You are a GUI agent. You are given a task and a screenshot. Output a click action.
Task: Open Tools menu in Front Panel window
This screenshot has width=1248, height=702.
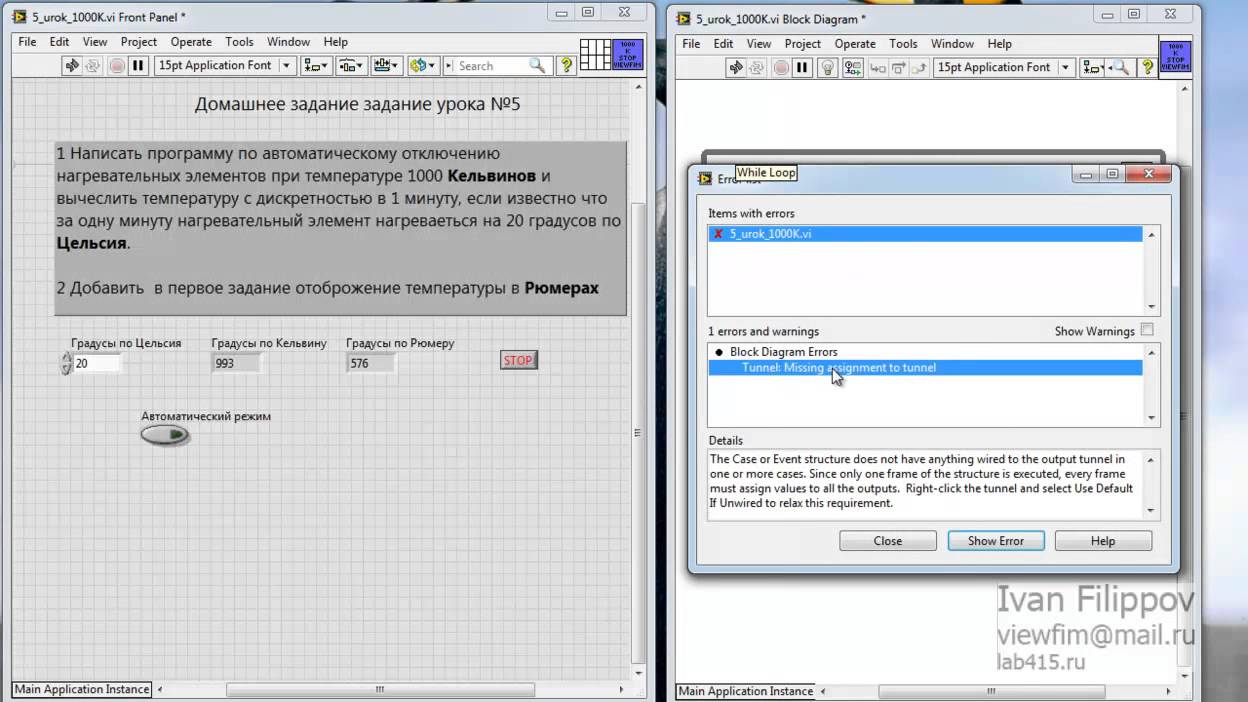coord(239,42)
